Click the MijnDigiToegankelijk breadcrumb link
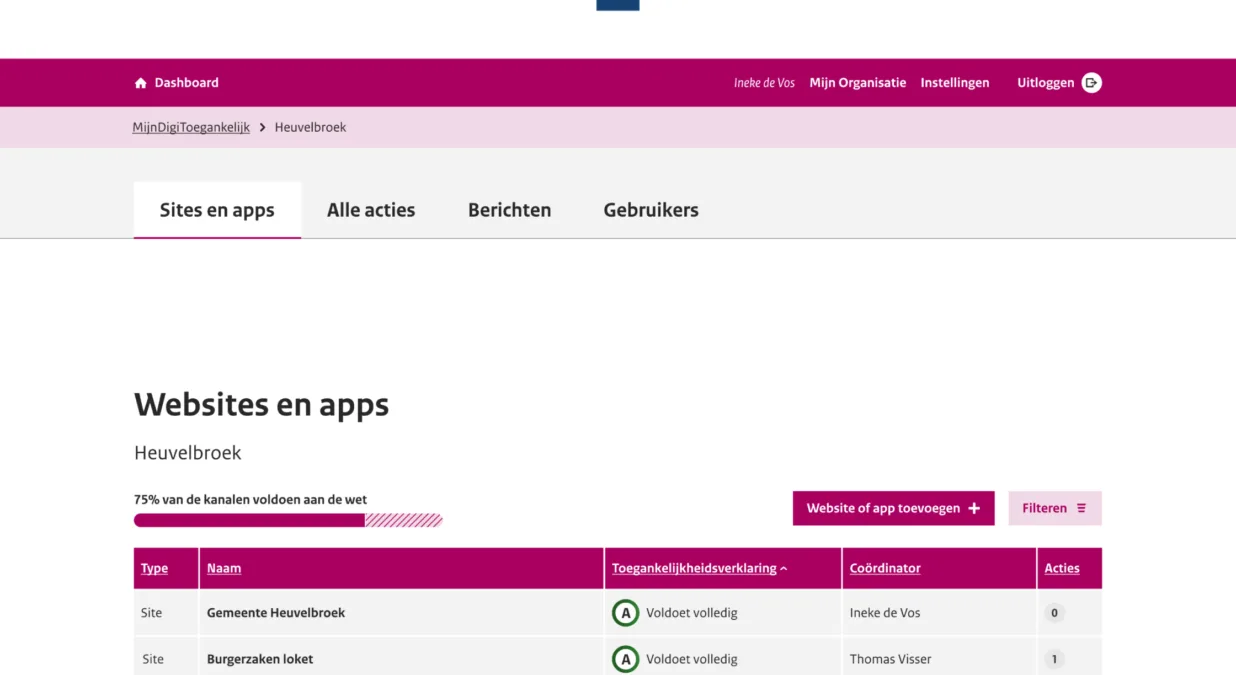Viewport: 1236px width, 675px height. 191,127
